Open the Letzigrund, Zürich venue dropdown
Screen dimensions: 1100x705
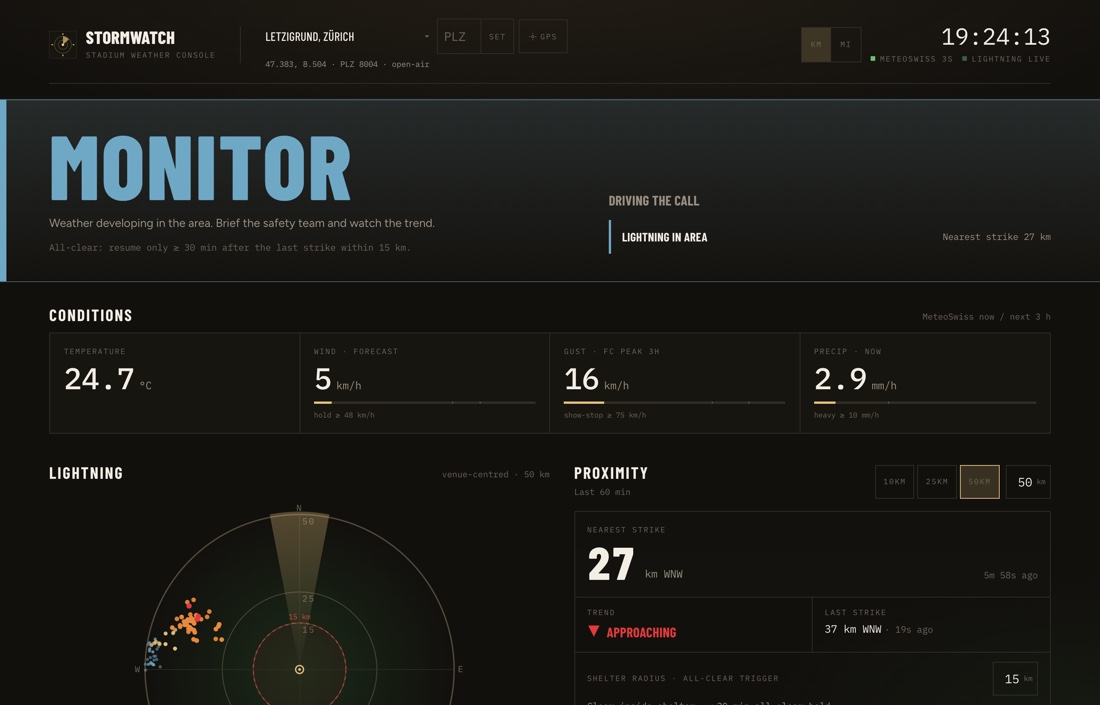pos(347,36)
